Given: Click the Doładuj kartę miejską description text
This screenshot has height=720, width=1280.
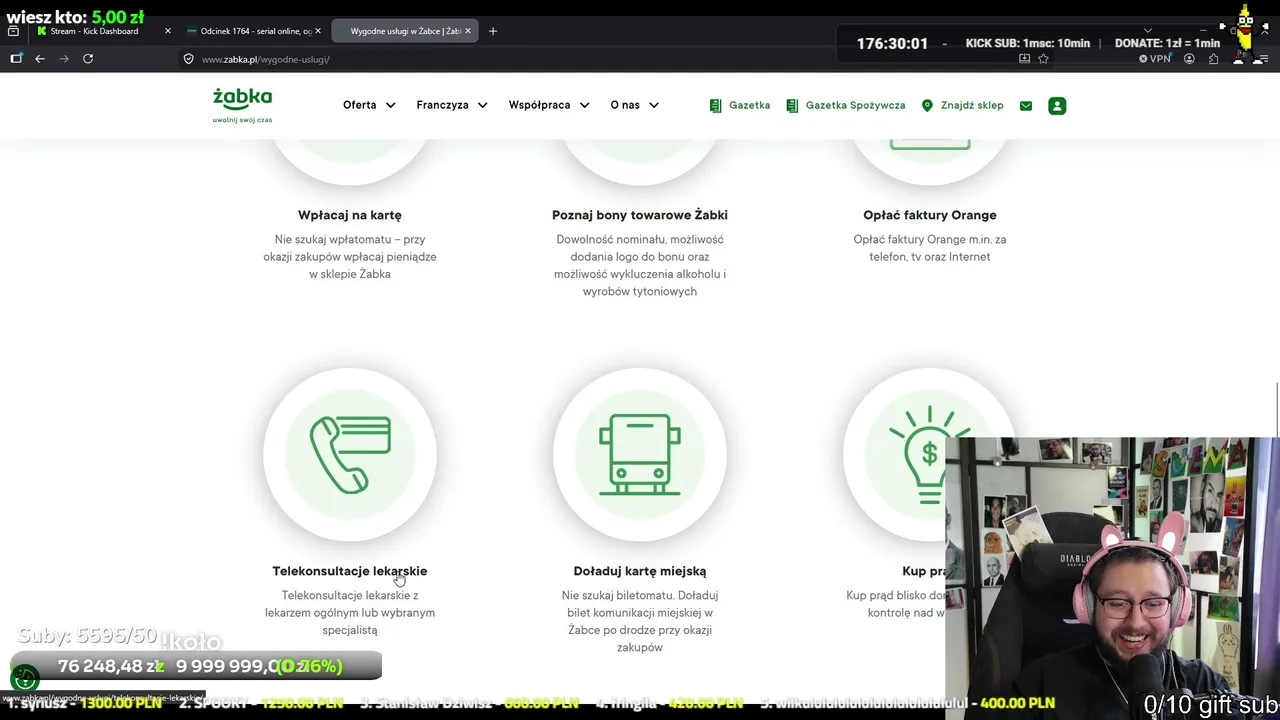Looking at the screenshot, I should point(640,621).
